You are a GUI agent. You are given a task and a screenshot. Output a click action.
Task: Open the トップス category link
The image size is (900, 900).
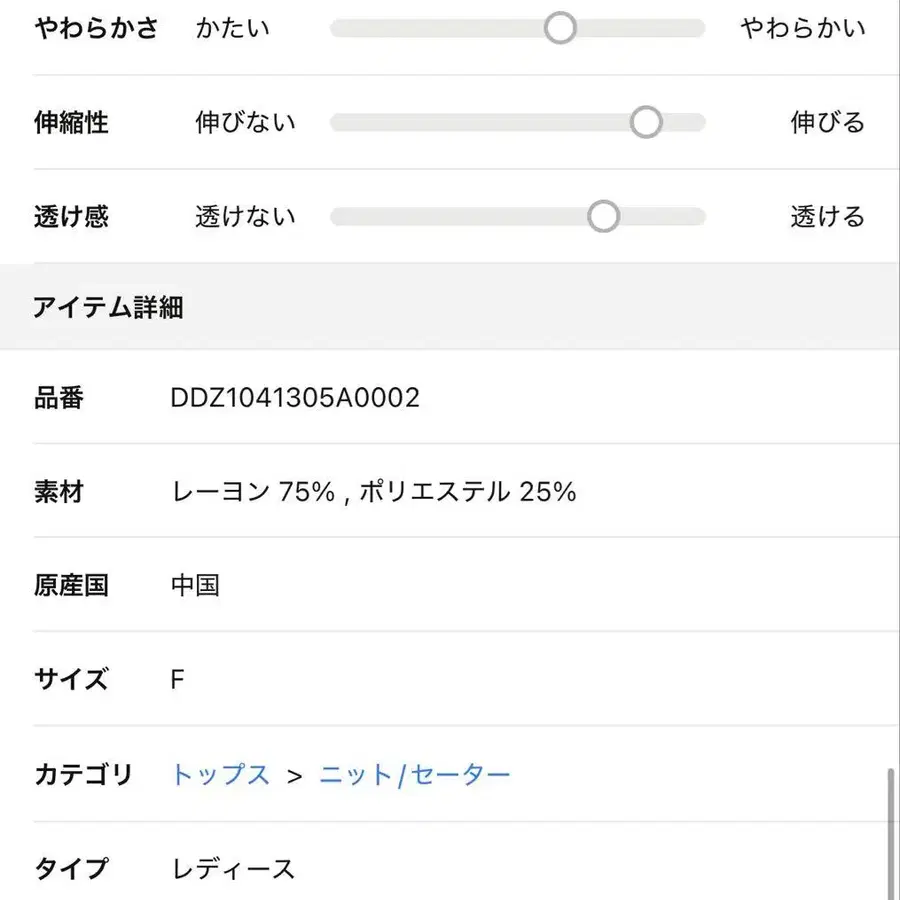[220, 774]
